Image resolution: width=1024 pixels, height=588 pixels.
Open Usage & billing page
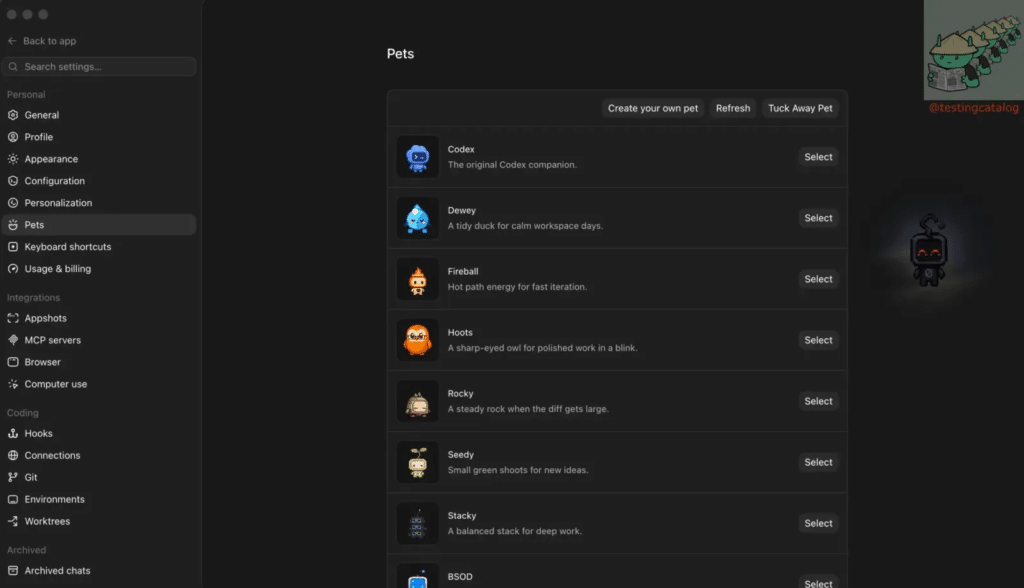(x=99, y=269)
